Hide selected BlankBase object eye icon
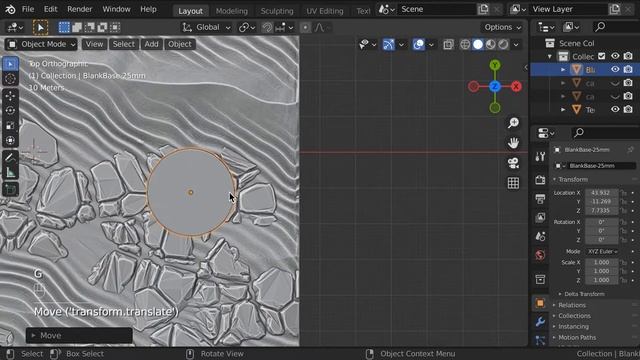The image size is (640, 360). tap(615, 69)
